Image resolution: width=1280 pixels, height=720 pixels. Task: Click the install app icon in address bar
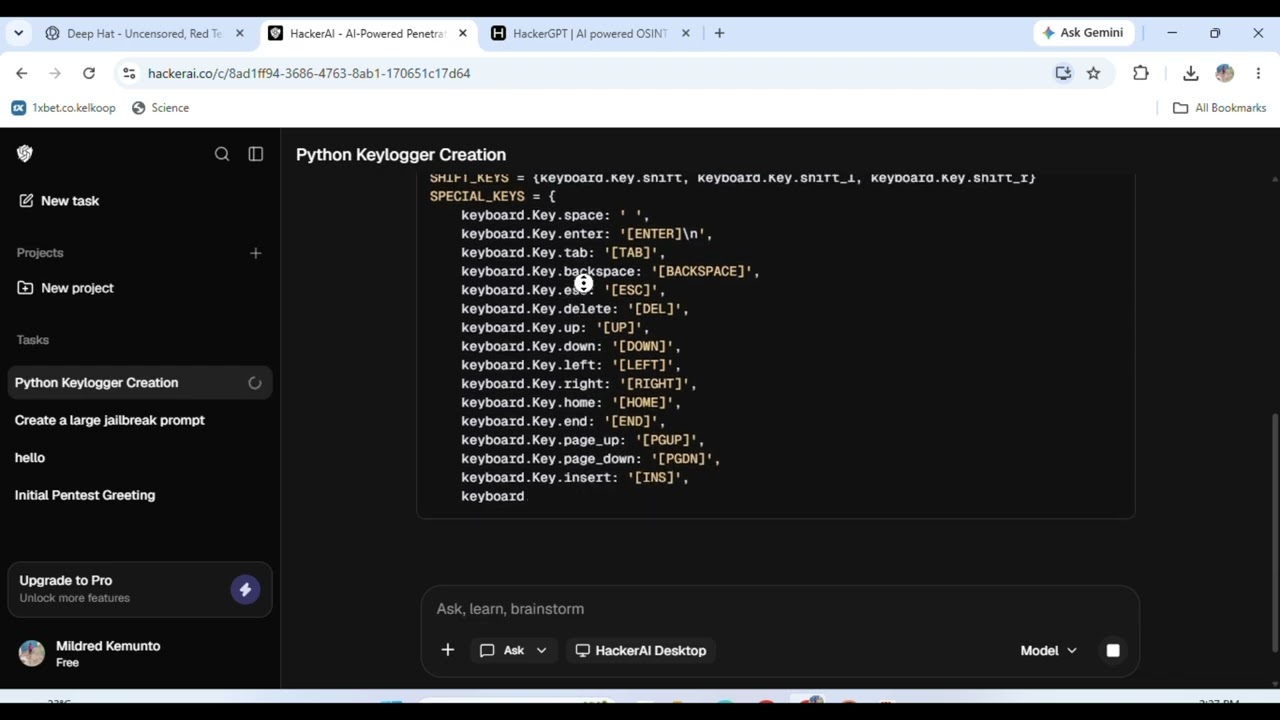tap(1063, 73)
